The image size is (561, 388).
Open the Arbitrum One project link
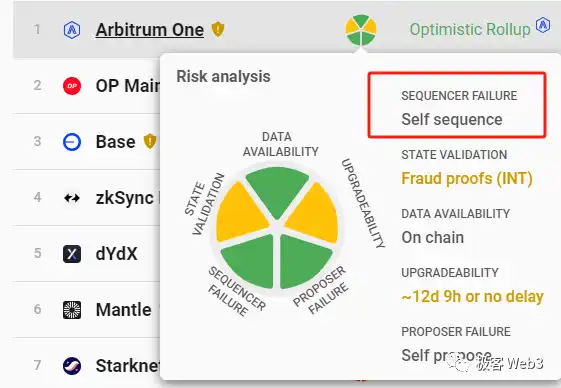tap(150, 30)
